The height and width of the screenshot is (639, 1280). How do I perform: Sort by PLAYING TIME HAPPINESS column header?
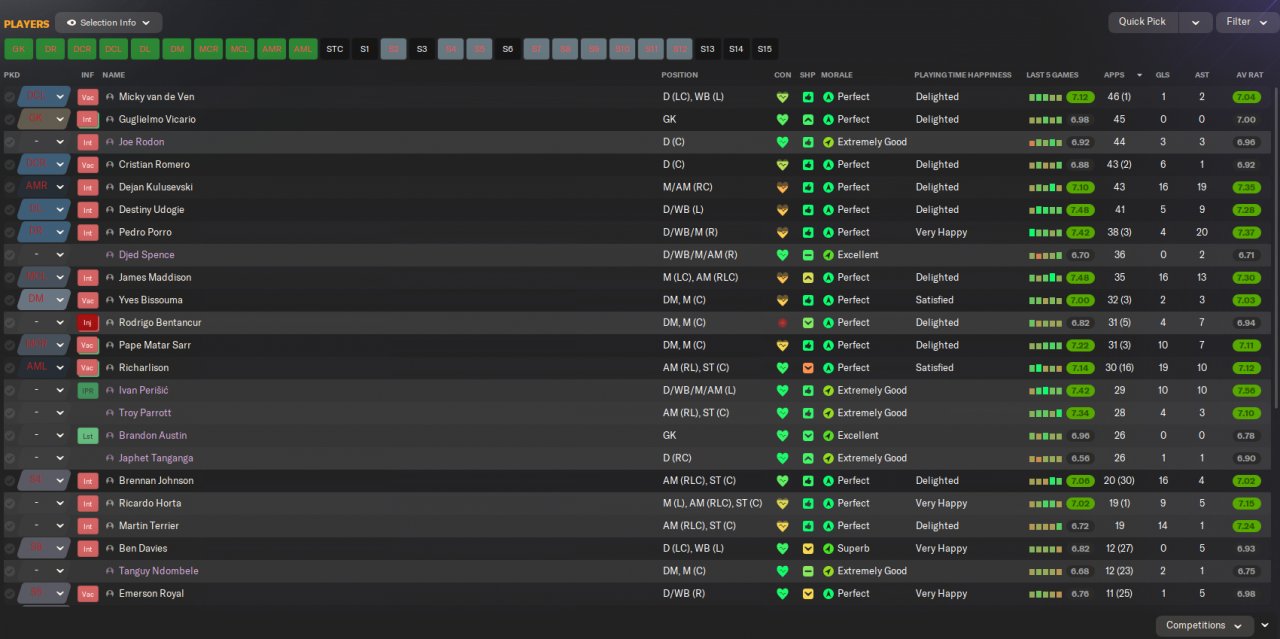pyautogui.click(x=963, y=76)
